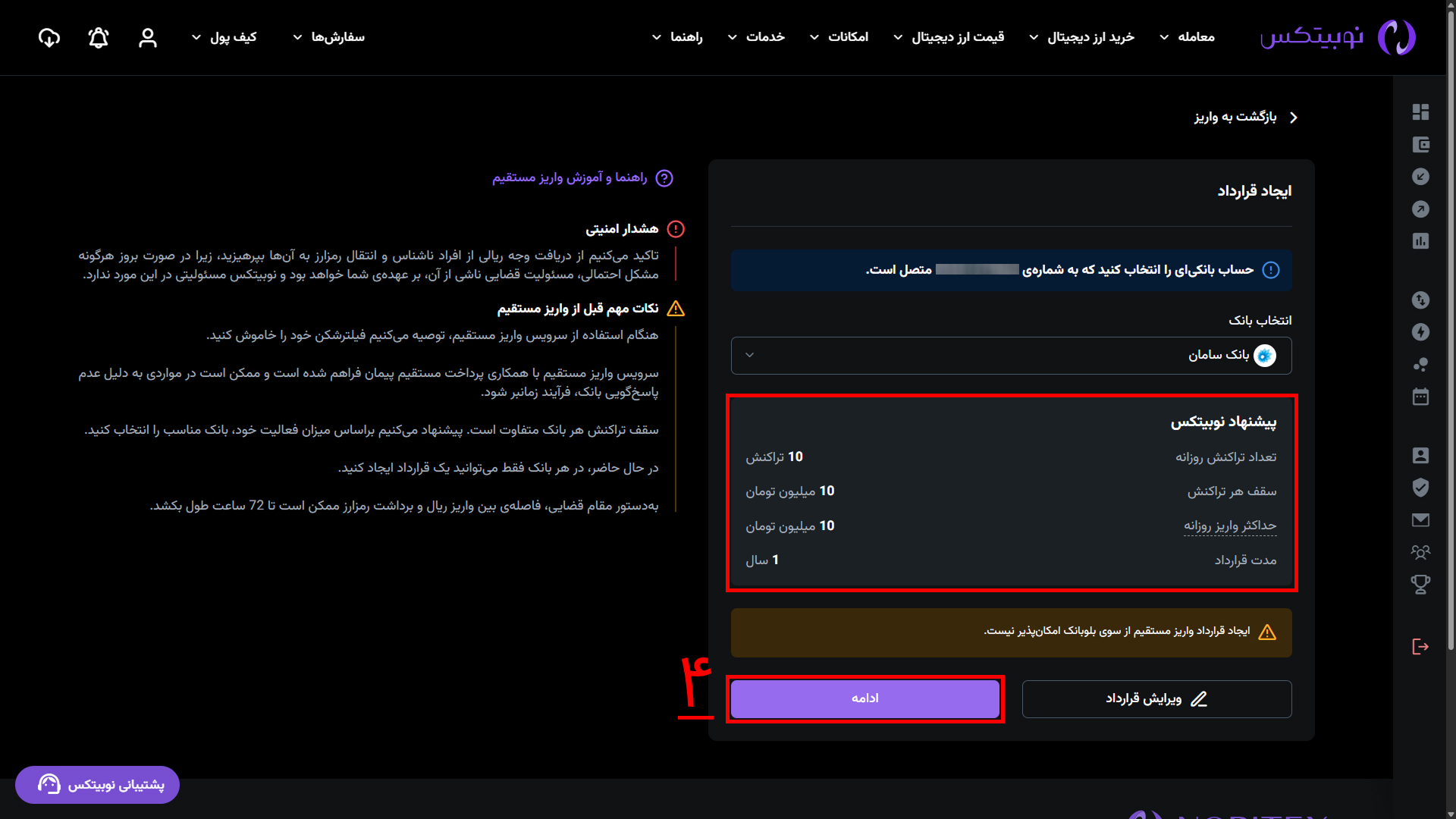Click the notification bell icon in header
This screenshot has width=1456, height=819.
click(x=99, y=37)
